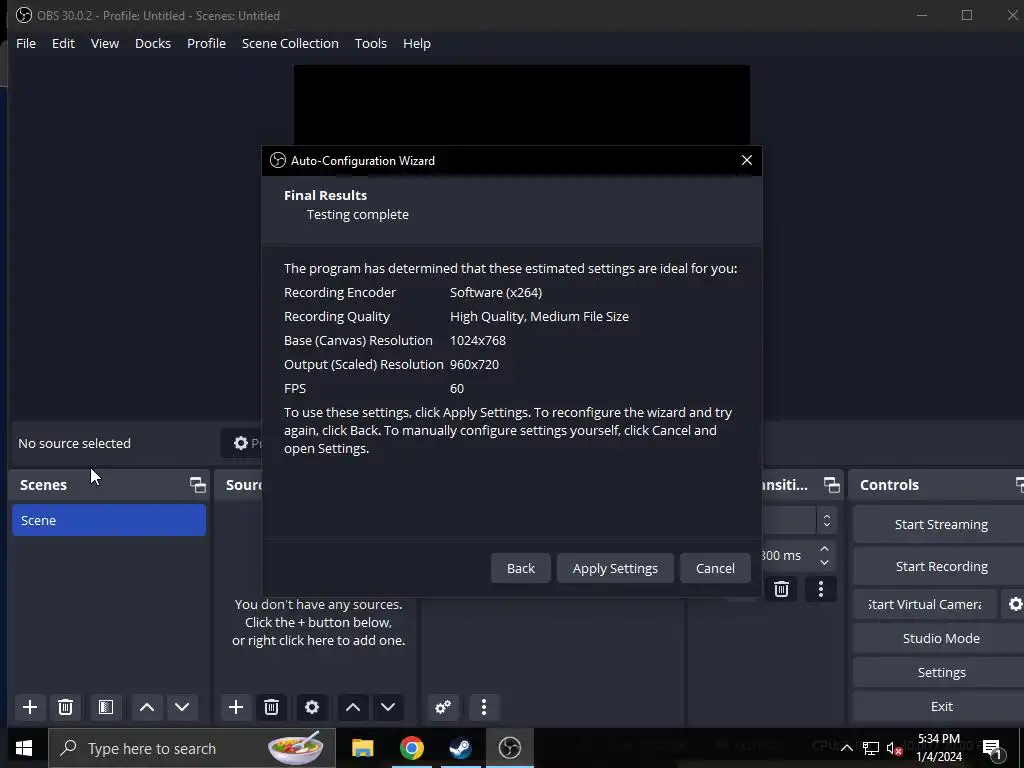Click "Final Results" heading

click(325, 195)
